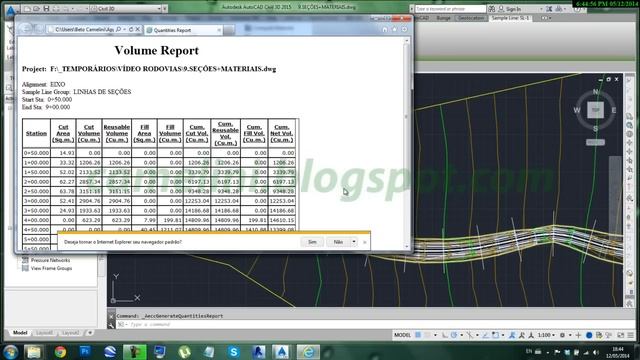640x360 pixels.
Task: Click station cell 1+00.000 in the table
Action: coord(36,162)
